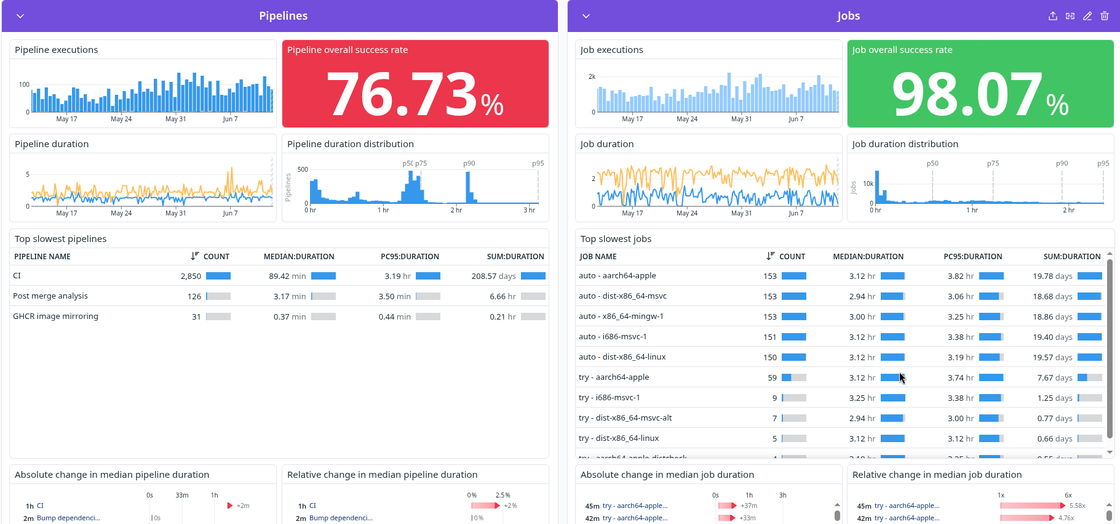Select the try - dist-x86_64-msvc-alt job row
Viewport: 1120px width, 524px height.
(x=841, y=418)
